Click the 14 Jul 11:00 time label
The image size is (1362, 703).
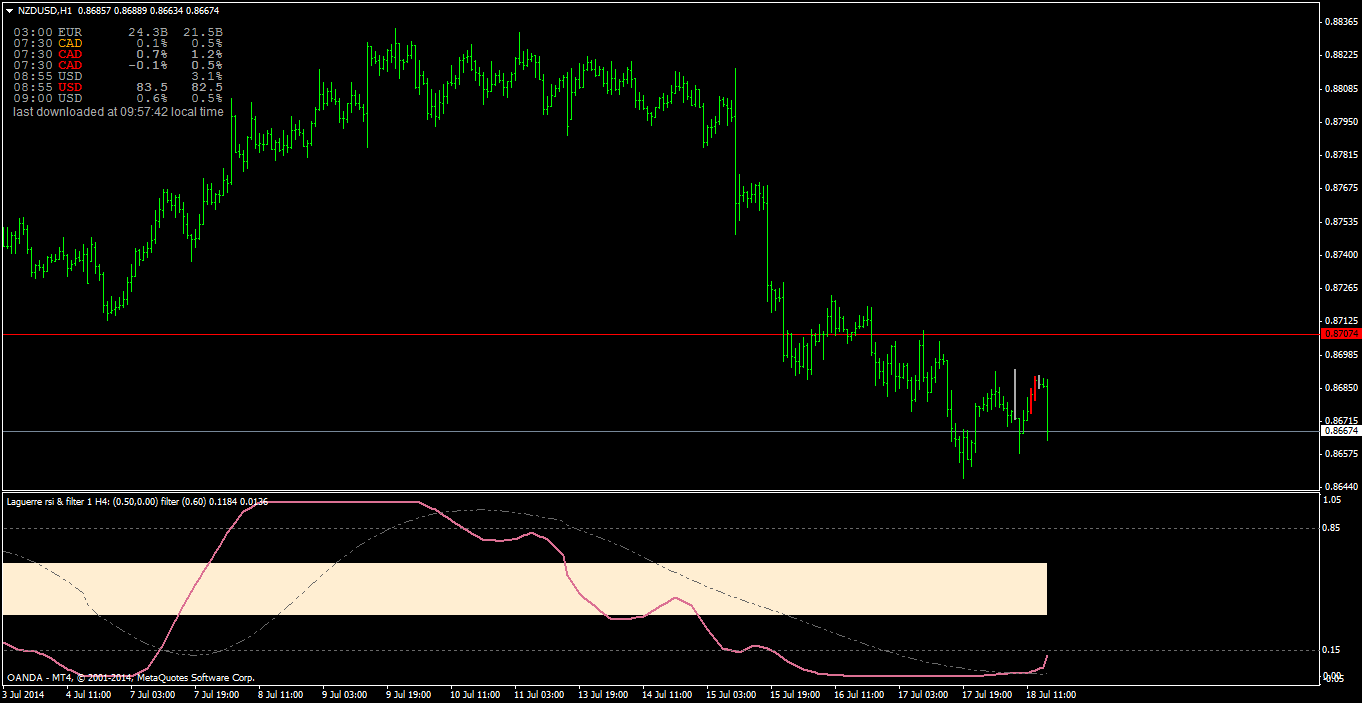[x=667, y=693]
